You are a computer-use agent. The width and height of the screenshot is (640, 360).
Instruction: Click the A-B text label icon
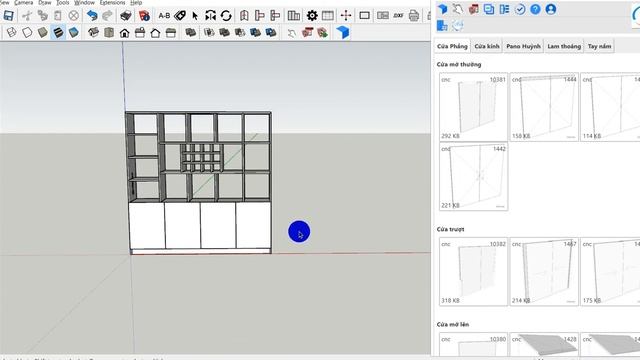pyautogui.click(x=164, y=16)
